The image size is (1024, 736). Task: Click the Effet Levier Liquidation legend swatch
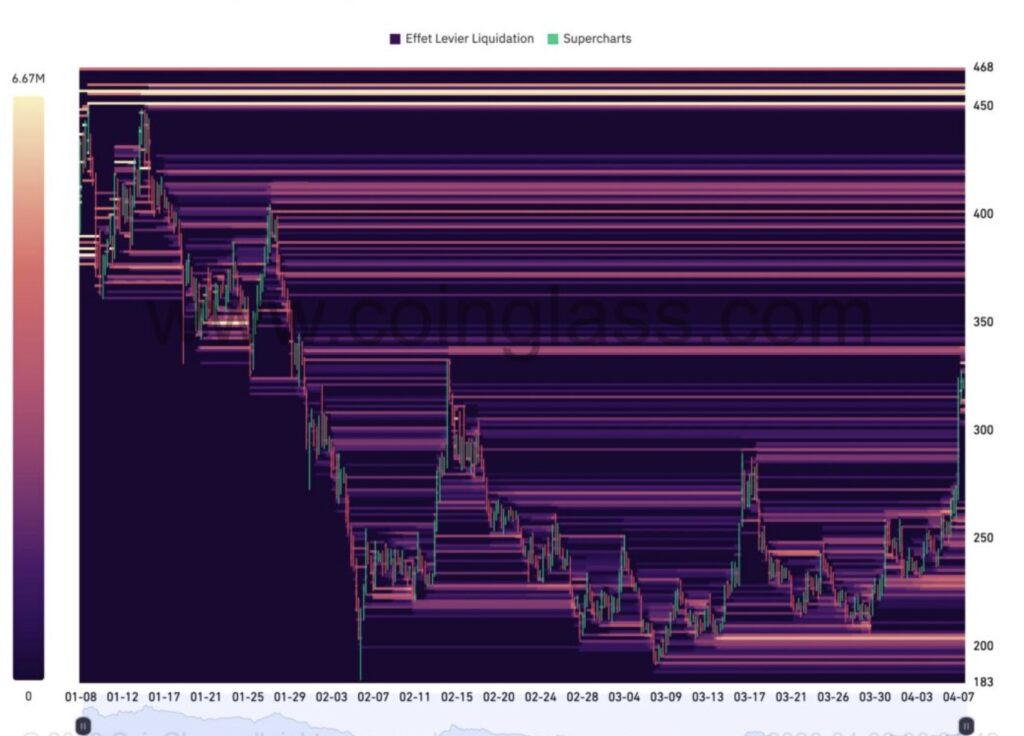point(393,39)
